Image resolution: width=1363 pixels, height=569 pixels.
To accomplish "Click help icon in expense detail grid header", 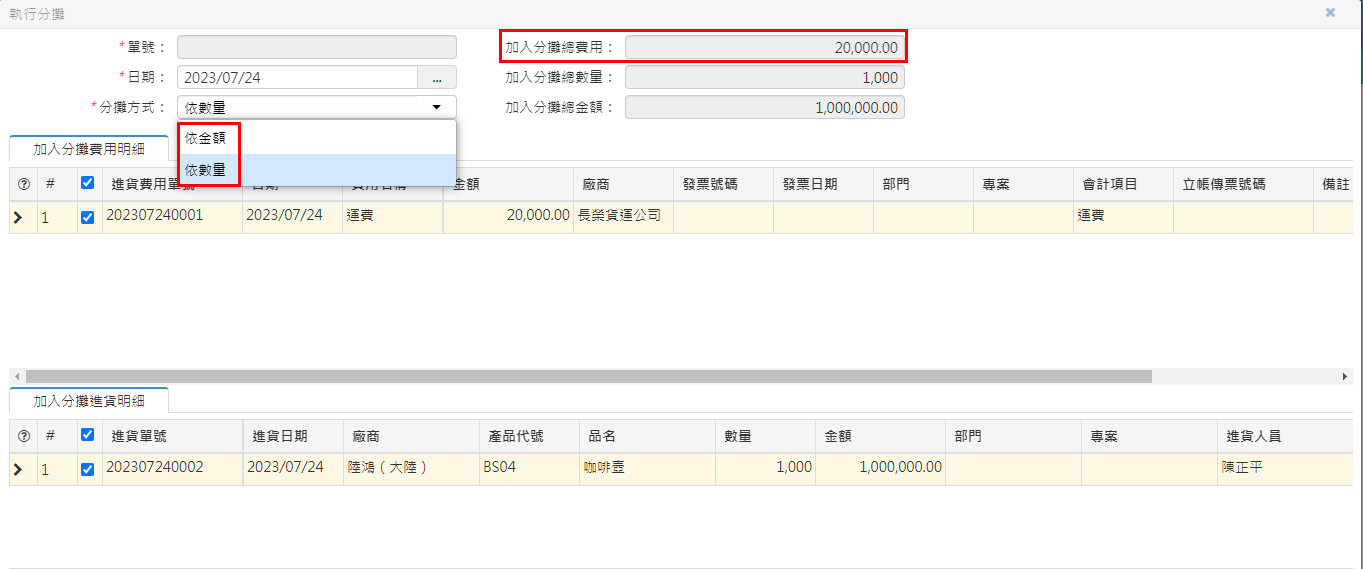I will (x=24, y=184).
